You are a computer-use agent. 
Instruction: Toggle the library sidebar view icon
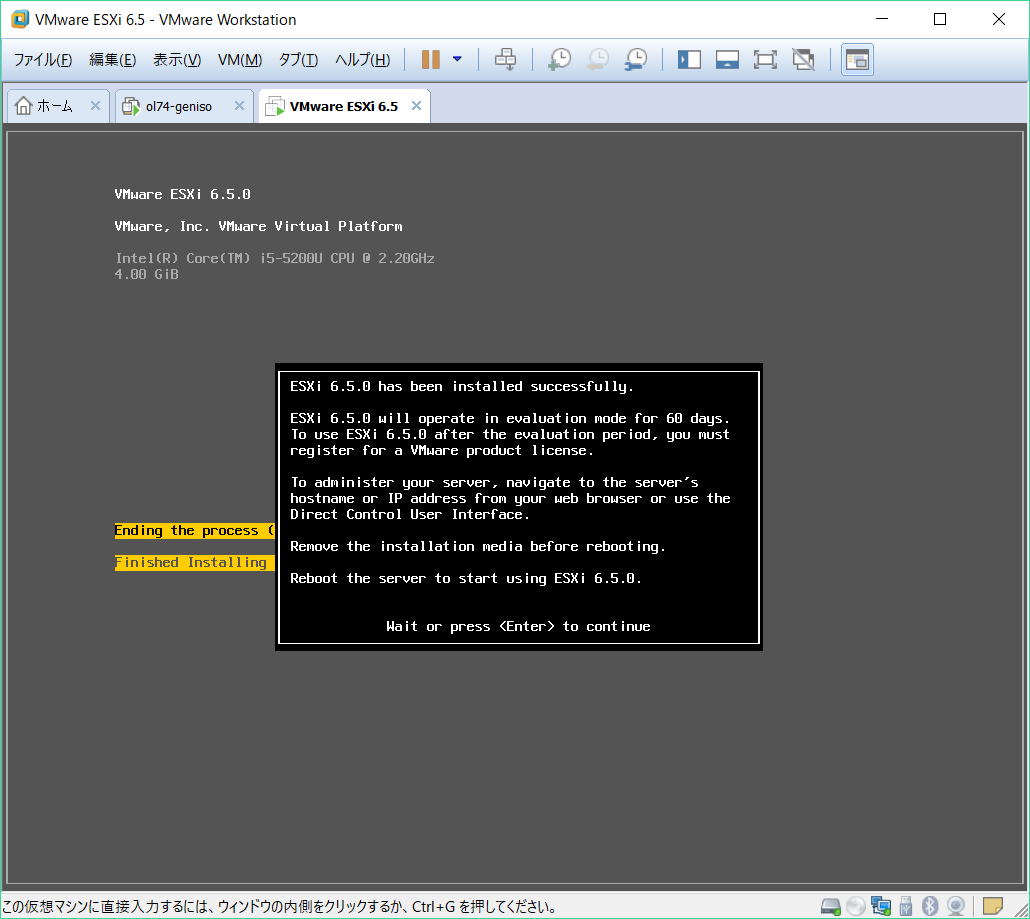coord(689,60)
